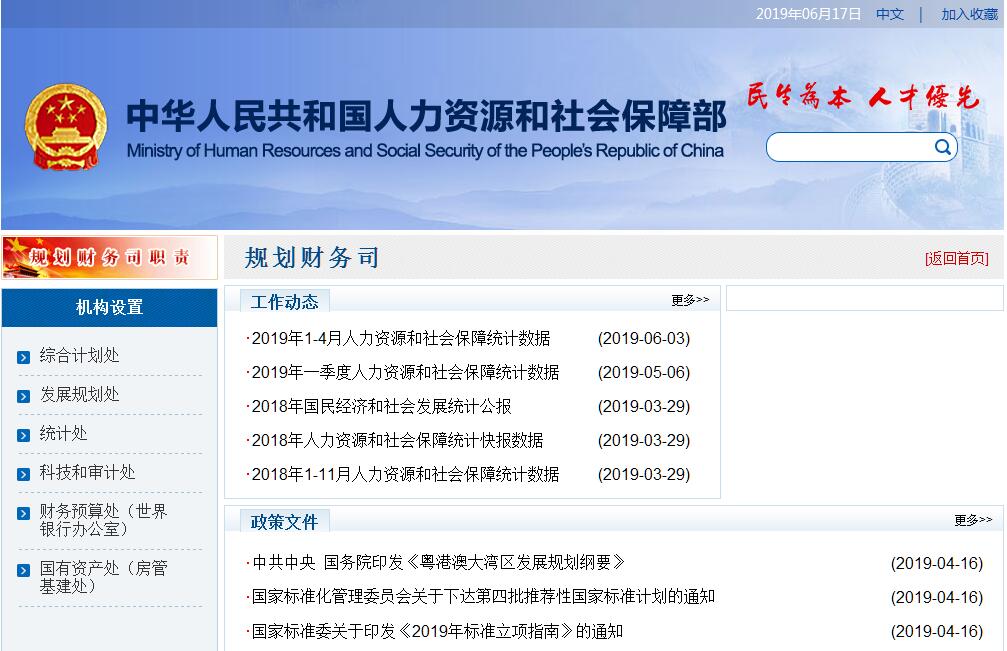Open 2019年1-4月人力资源和社会保障统计数据 article
This screenshot has height=651, width=1007.
coord(401,338)
